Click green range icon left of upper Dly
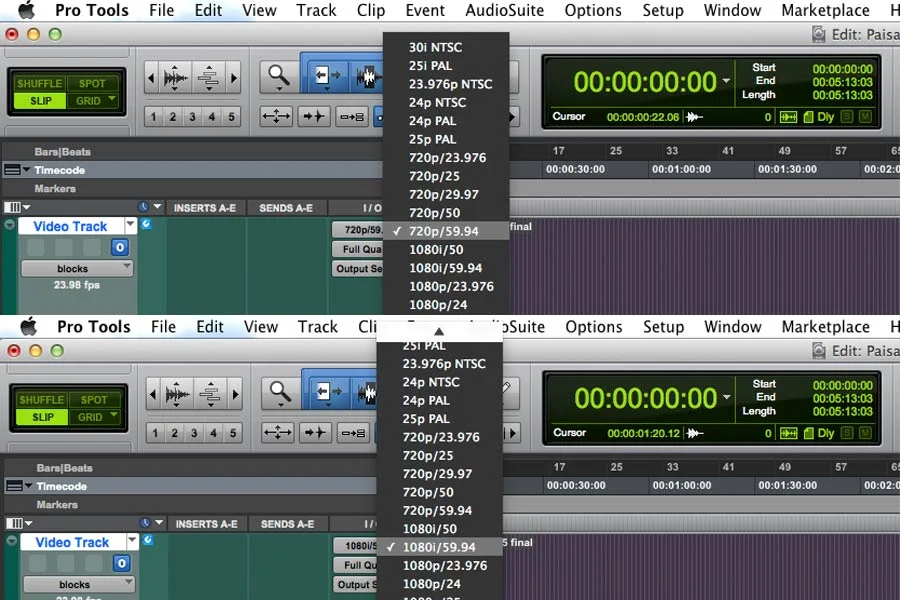Viewport: 900px width, 600px height. pyautogui.click(x=788, y=117)
